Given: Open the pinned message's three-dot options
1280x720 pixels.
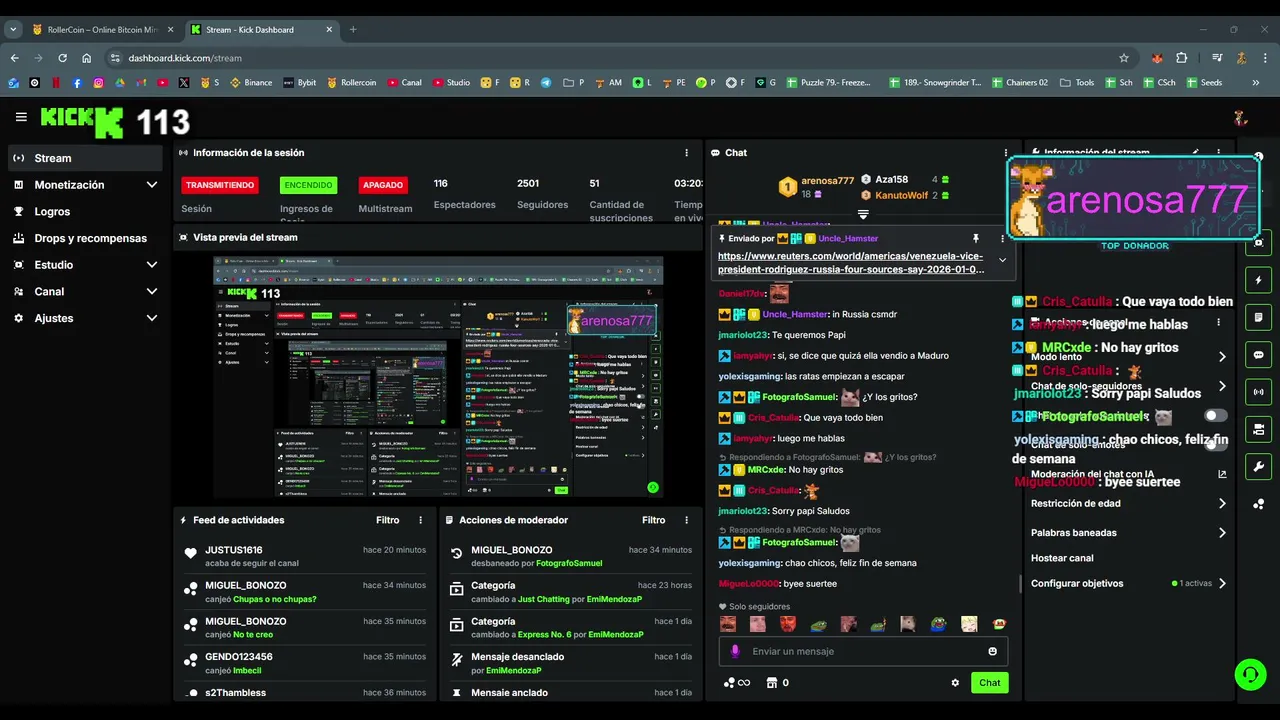Looking at the screenshot, I should 1002,239.
